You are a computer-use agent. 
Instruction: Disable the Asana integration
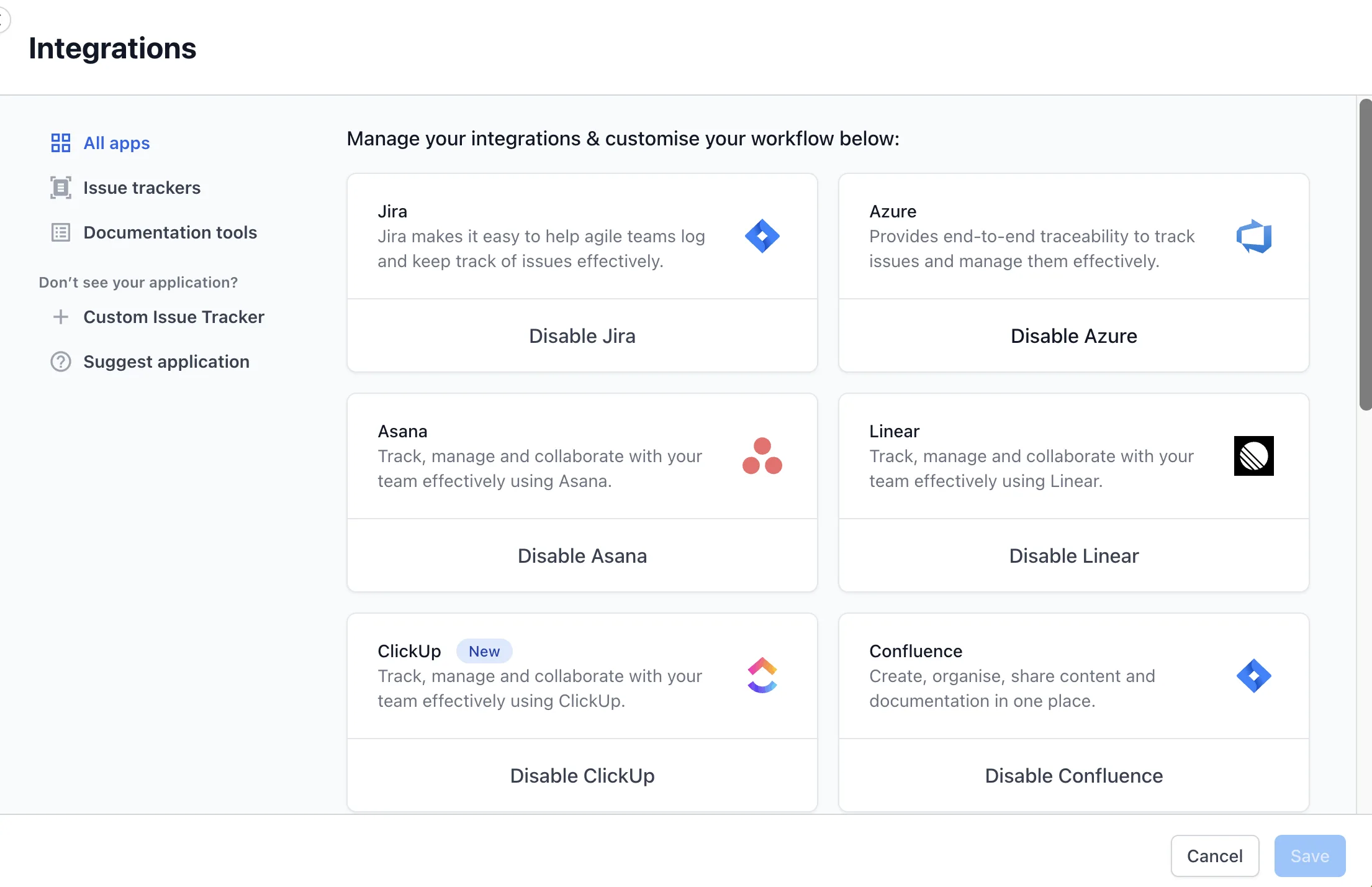(582, 556)
